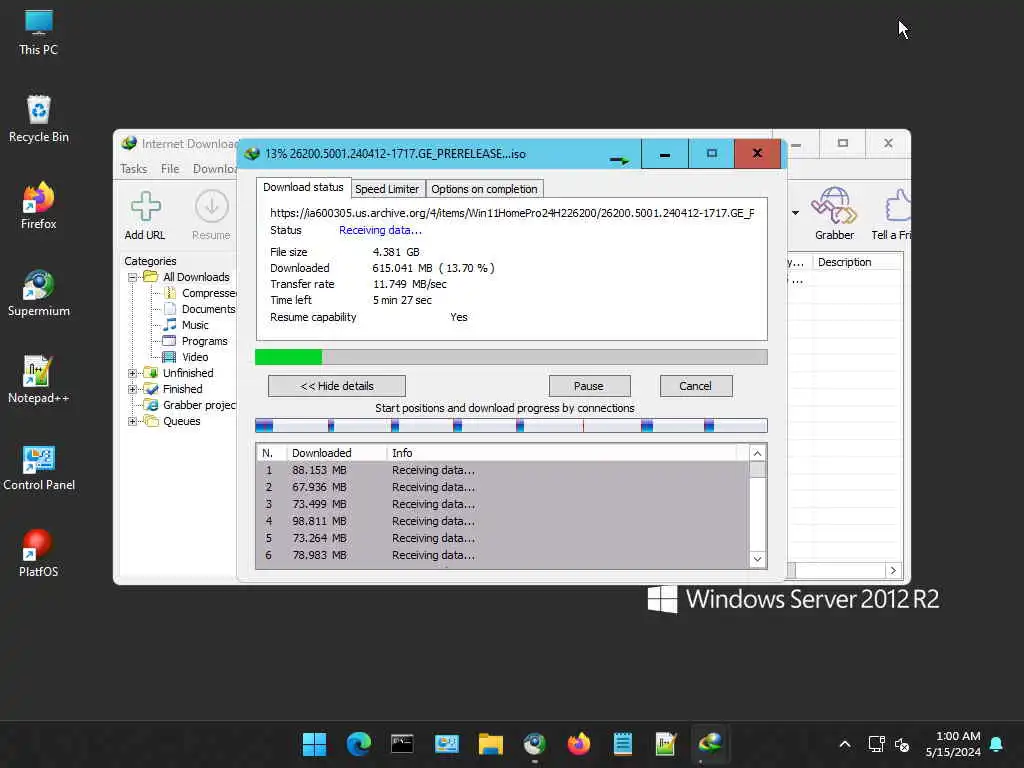The width and height of the screenshot is (1024, 768).
Task: Select connection row 4 with 98.811 MB
Action: click(x=502, y=521)
